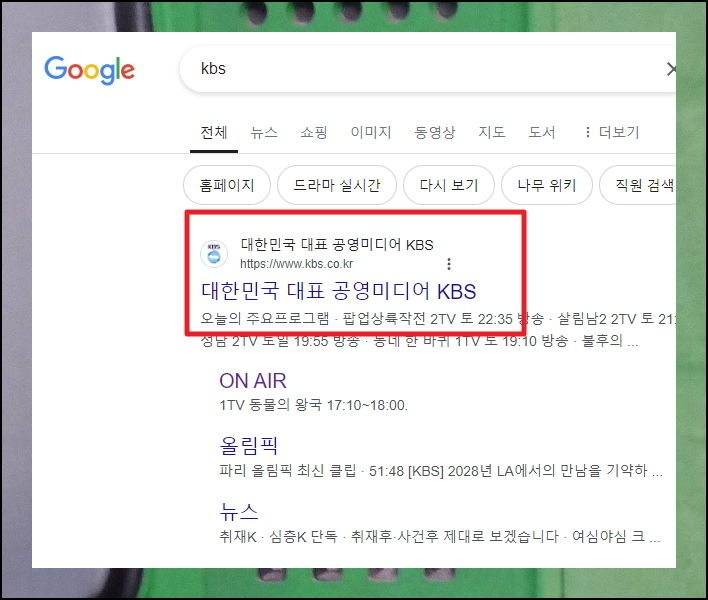
Task: Switch to the 뉴스 tab
Action: (264, 133)
